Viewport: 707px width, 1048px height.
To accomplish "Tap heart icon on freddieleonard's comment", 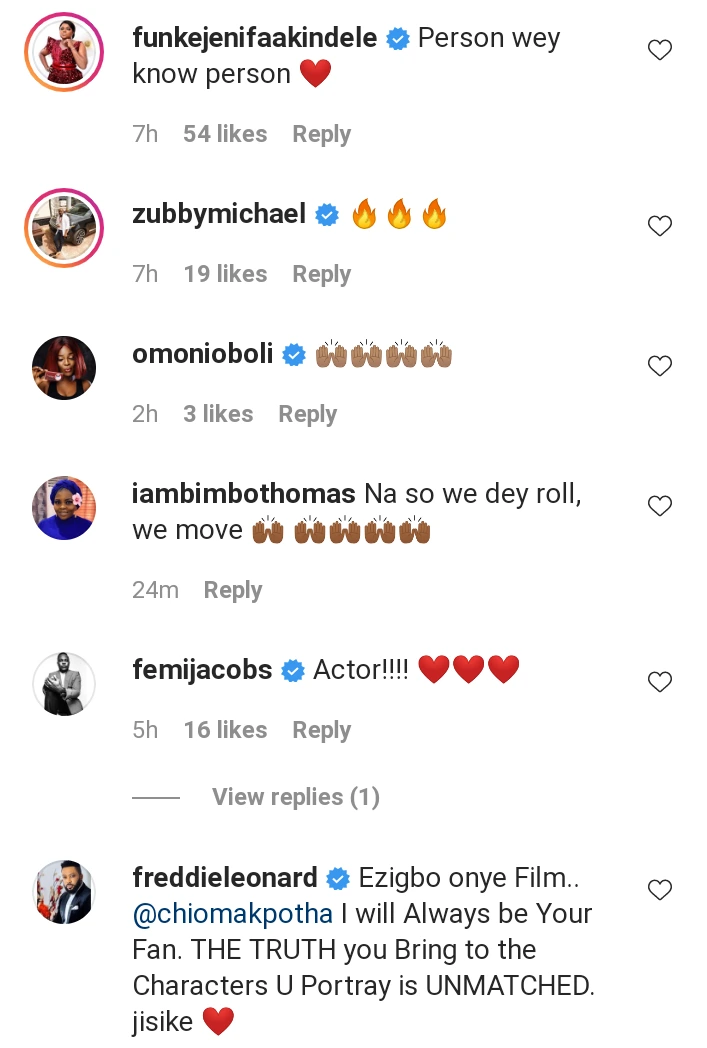I will click(x=660, y=890).
